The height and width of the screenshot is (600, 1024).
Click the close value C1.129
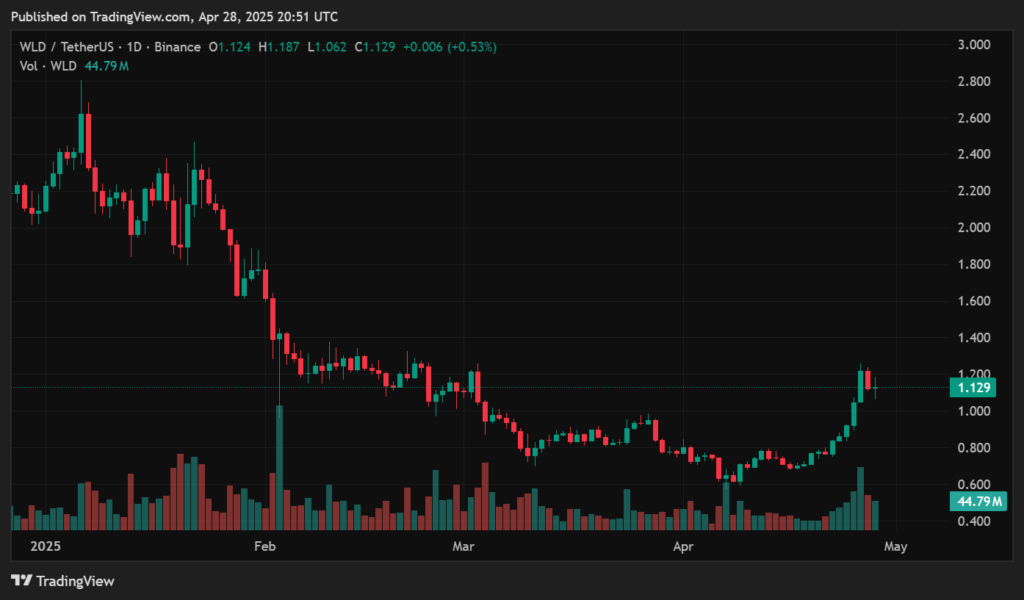pos(375,47)
